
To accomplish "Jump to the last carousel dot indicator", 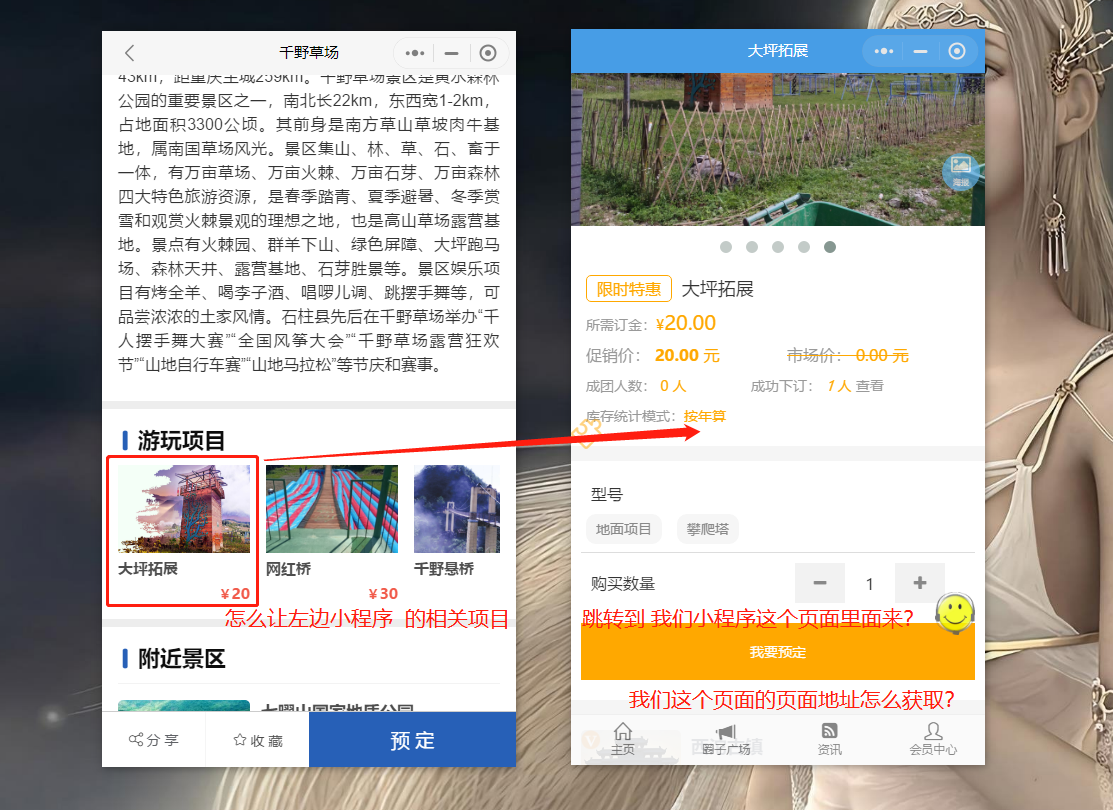I will tap(830, 247).
